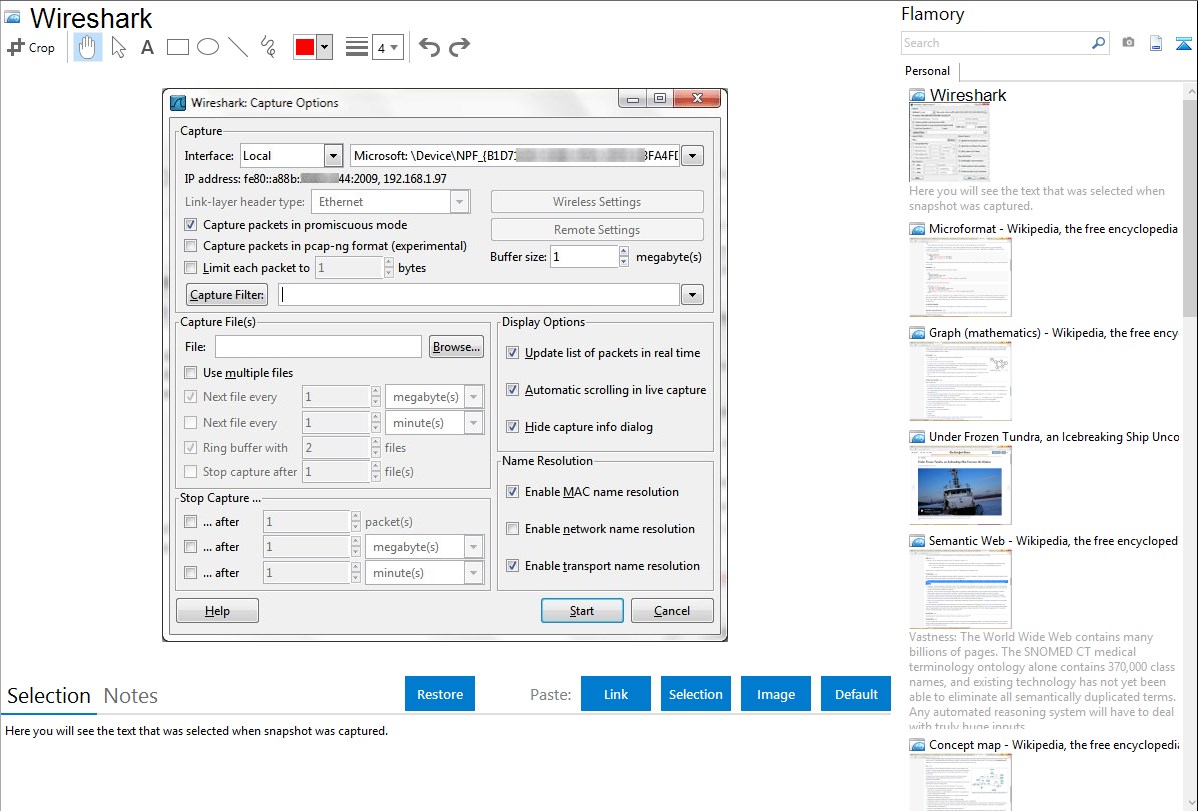Open the line thickness dropdown

[387, 47]
